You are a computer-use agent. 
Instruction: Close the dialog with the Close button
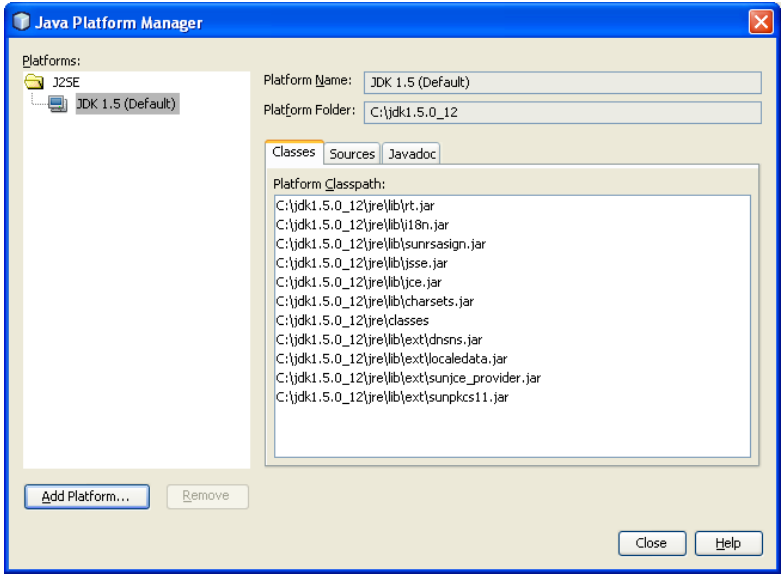[x=652, y=543]
